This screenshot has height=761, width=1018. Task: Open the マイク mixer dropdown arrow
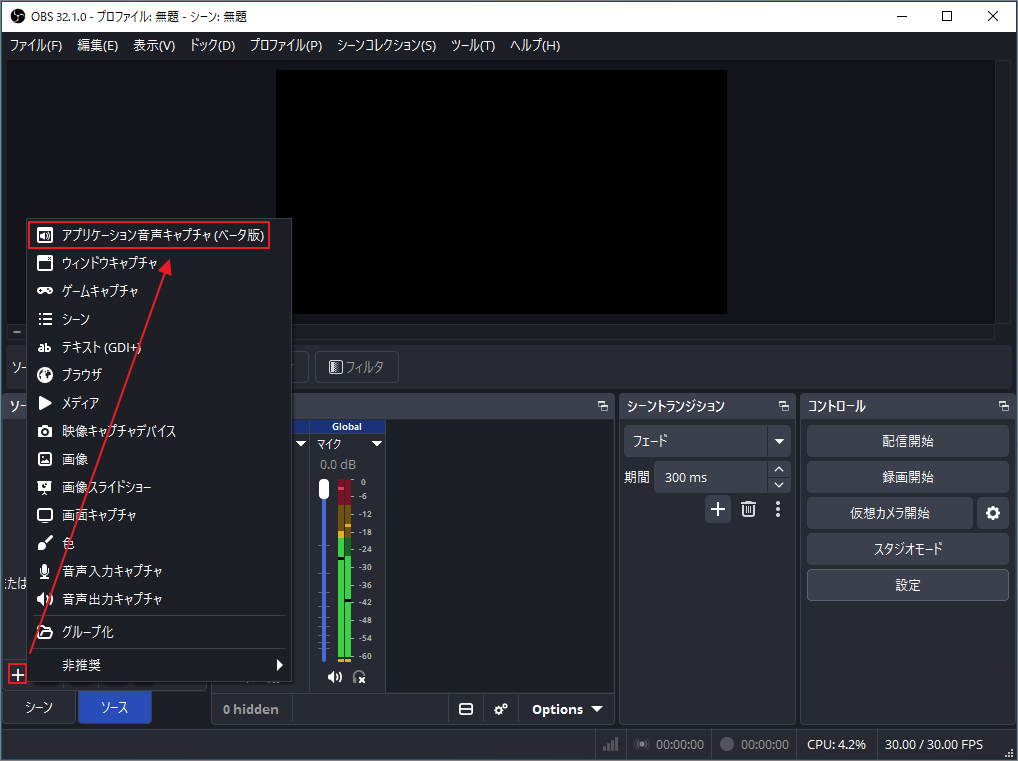[x=377, y=443]
